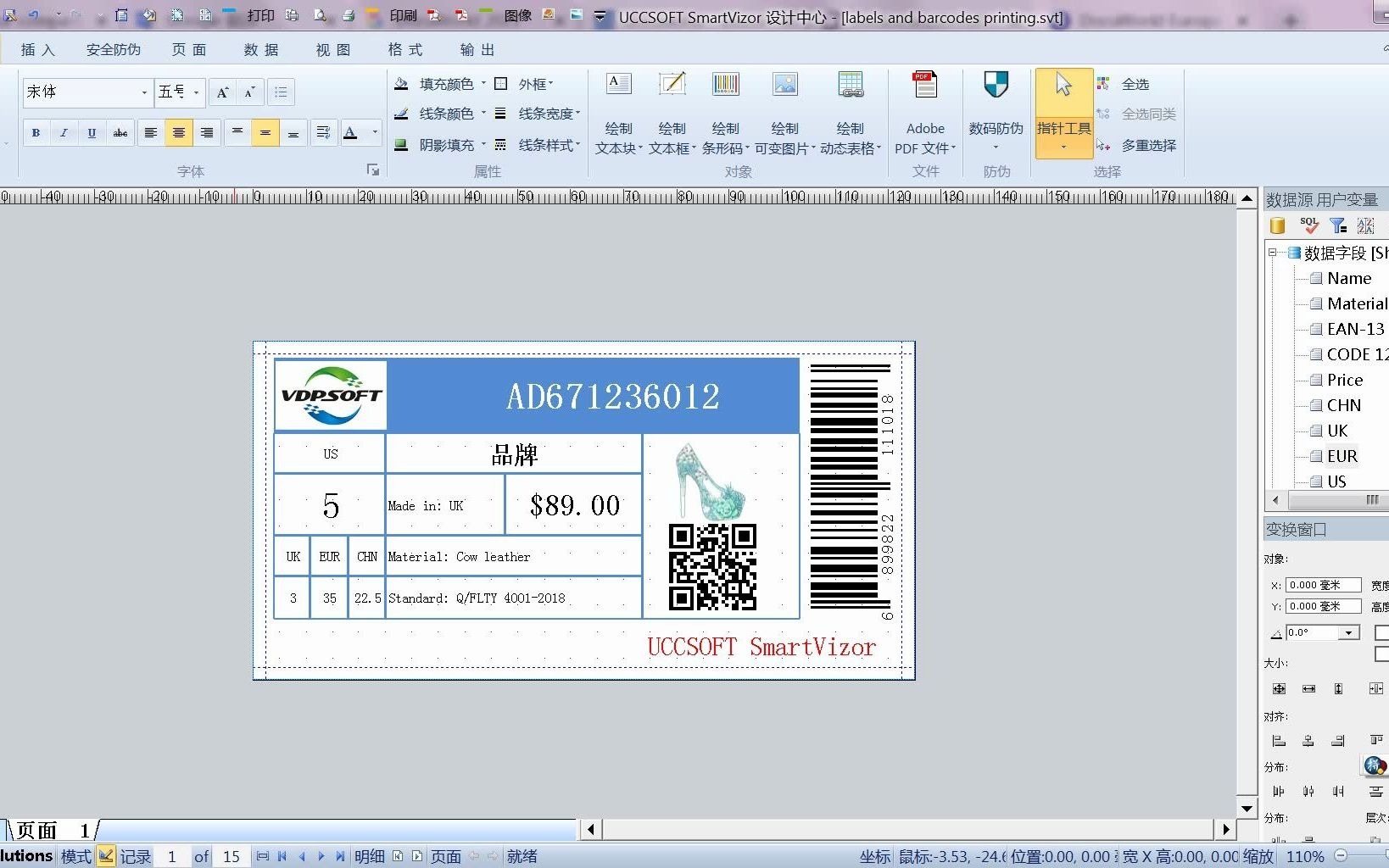Select the EAN-13 field in data tree

click(1355, 329)
